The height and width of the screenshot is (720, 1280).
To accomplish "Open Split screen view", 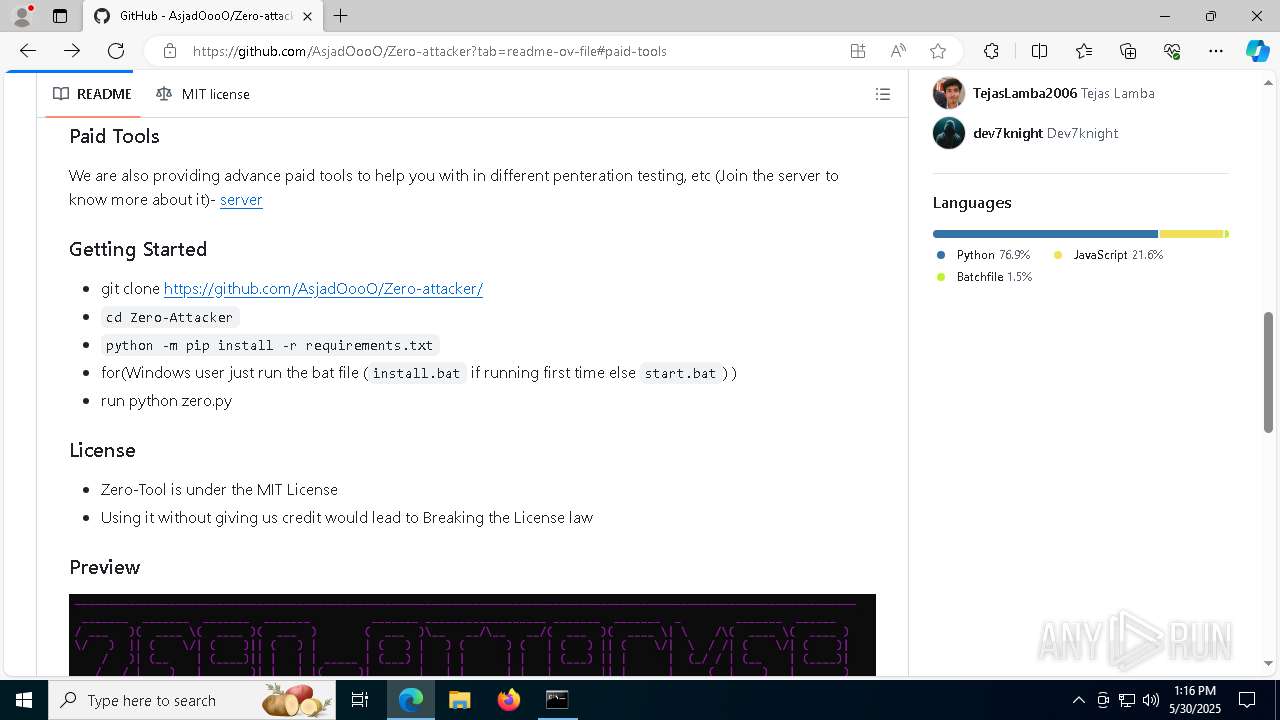I will 1039,51.
